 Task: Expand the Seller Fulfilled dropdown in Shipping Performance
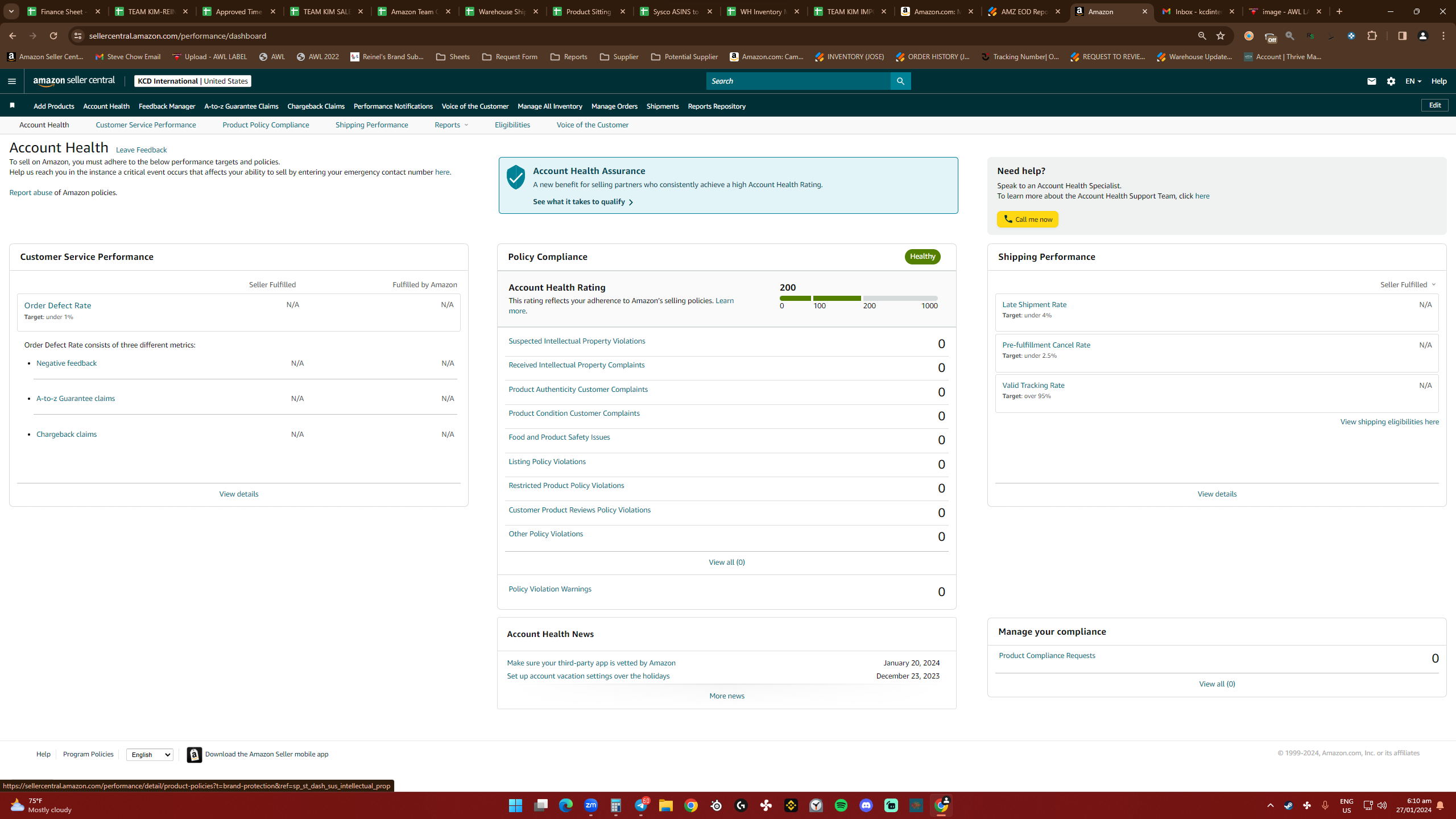coord(1408,284)
